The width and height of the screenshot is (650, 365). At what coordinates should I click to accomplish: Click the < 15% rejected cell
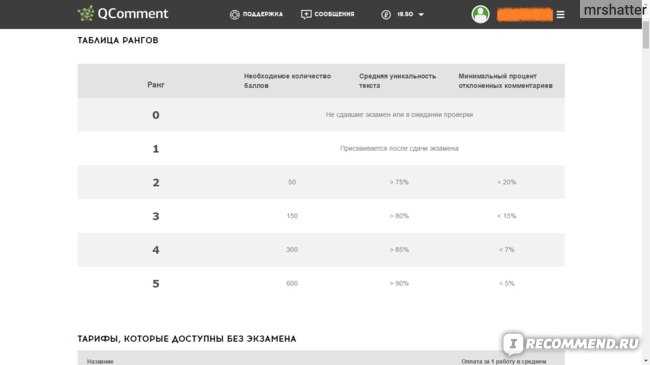[507, 216]
